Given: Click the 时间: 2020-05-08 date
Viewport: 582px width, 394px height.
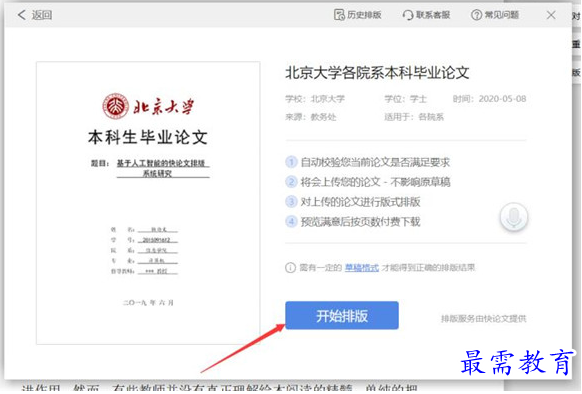Looking at the screenshot, I should click(x=489, y=99).
